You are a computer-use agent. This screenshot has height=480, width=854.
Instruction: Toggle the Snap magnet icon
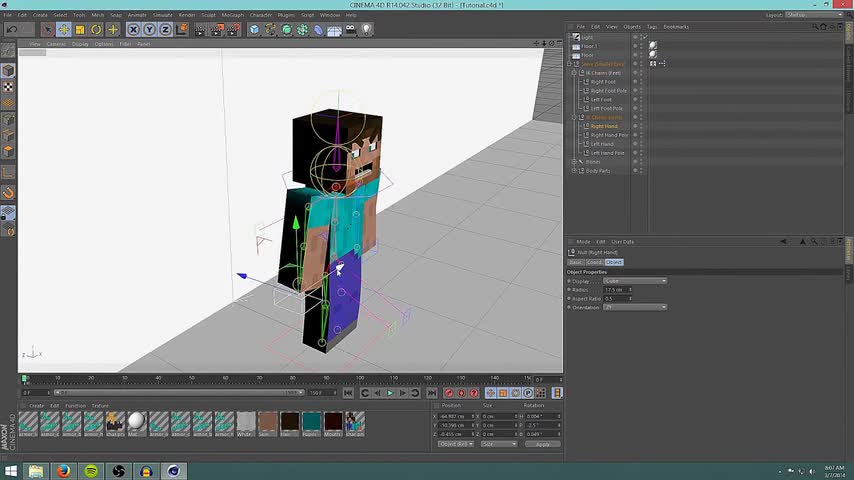[x=8, y=192]
